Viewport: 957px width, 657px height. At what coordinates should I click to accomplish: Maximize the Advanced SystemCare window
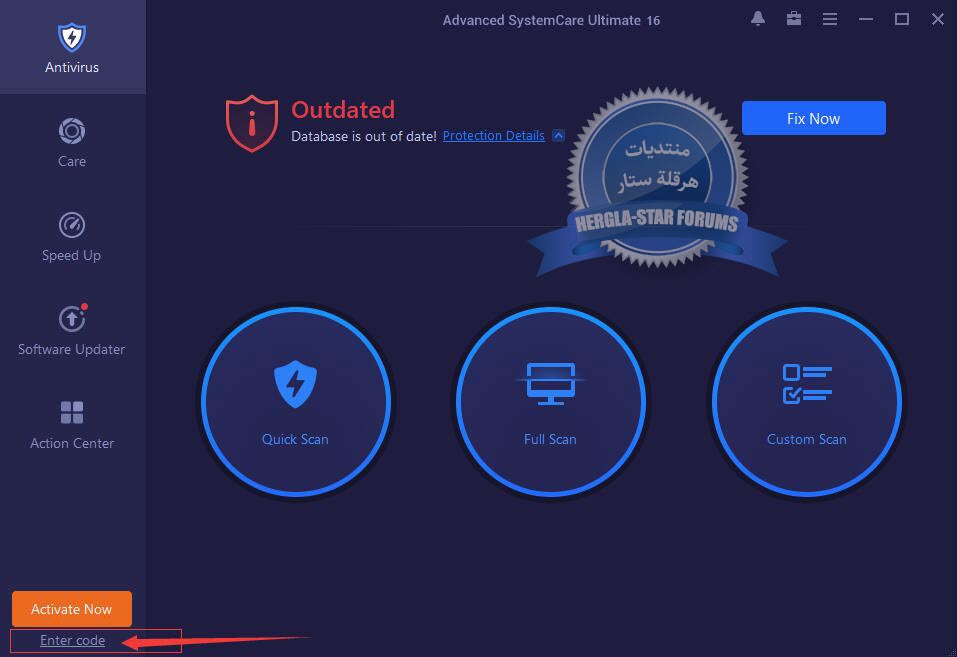coord(901,20)
